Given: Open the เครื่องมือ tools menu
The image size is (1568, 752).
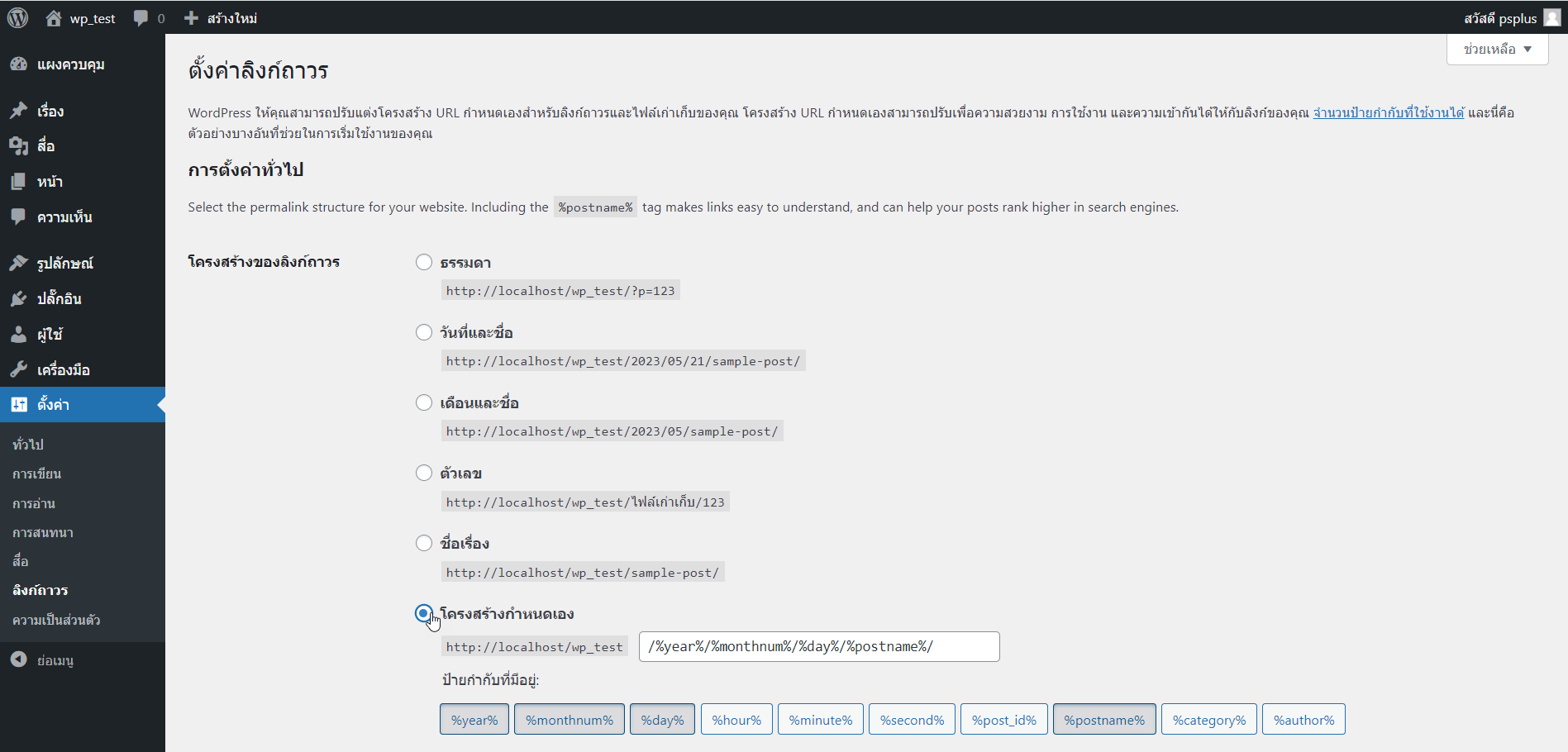Looking at the screenshot, I should [83, 369].
